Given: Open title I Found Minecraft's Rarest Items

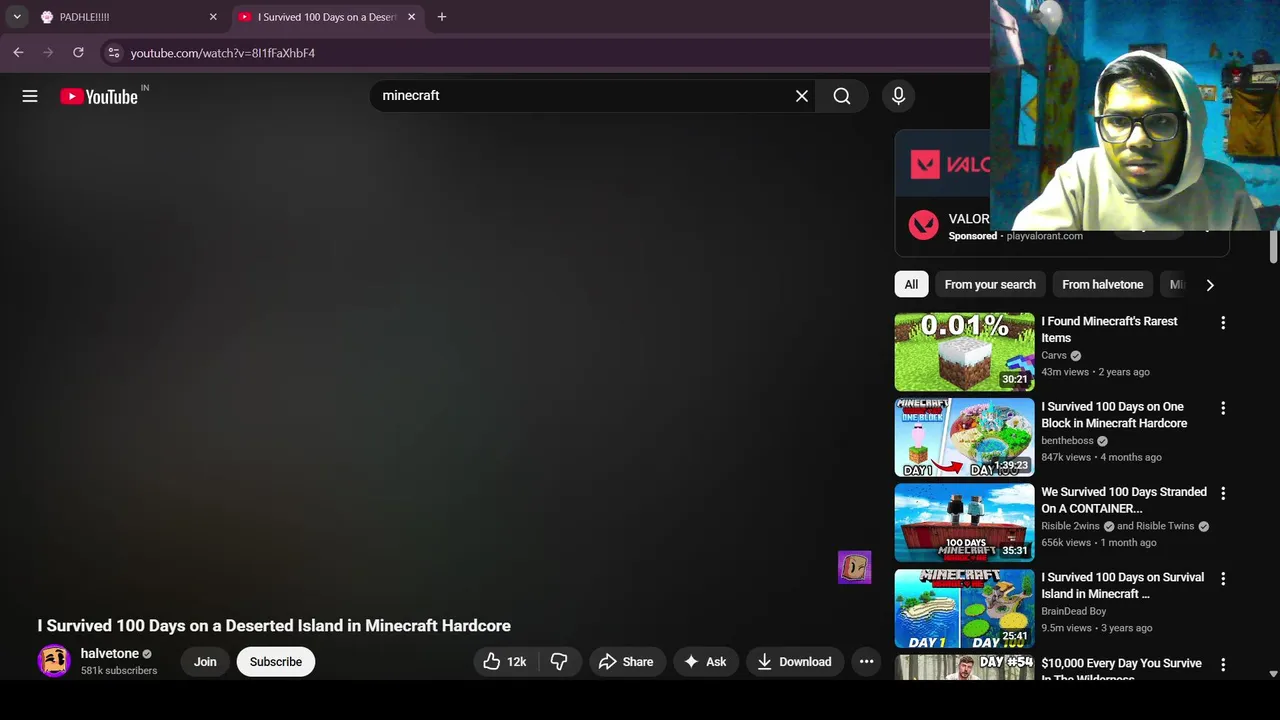Looking at the screenshot, I should 1109,329.
